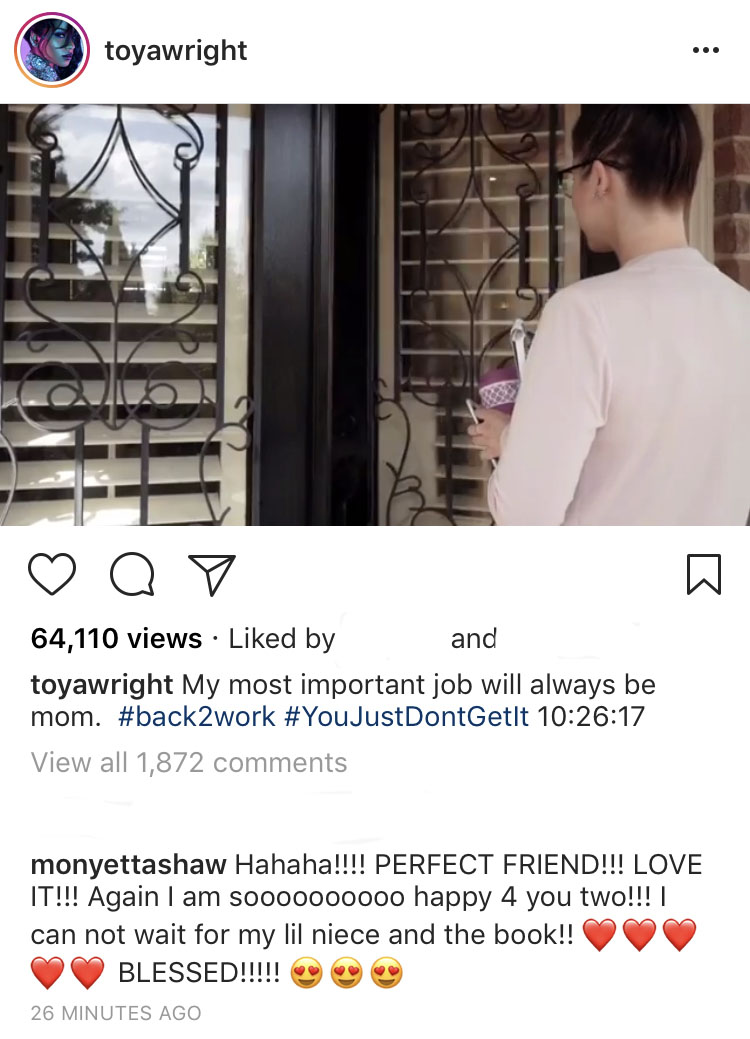Viewport: 750px width, 1039px height.
Task: Tap the toyawright username in header
Action: [x=176, y=50]
